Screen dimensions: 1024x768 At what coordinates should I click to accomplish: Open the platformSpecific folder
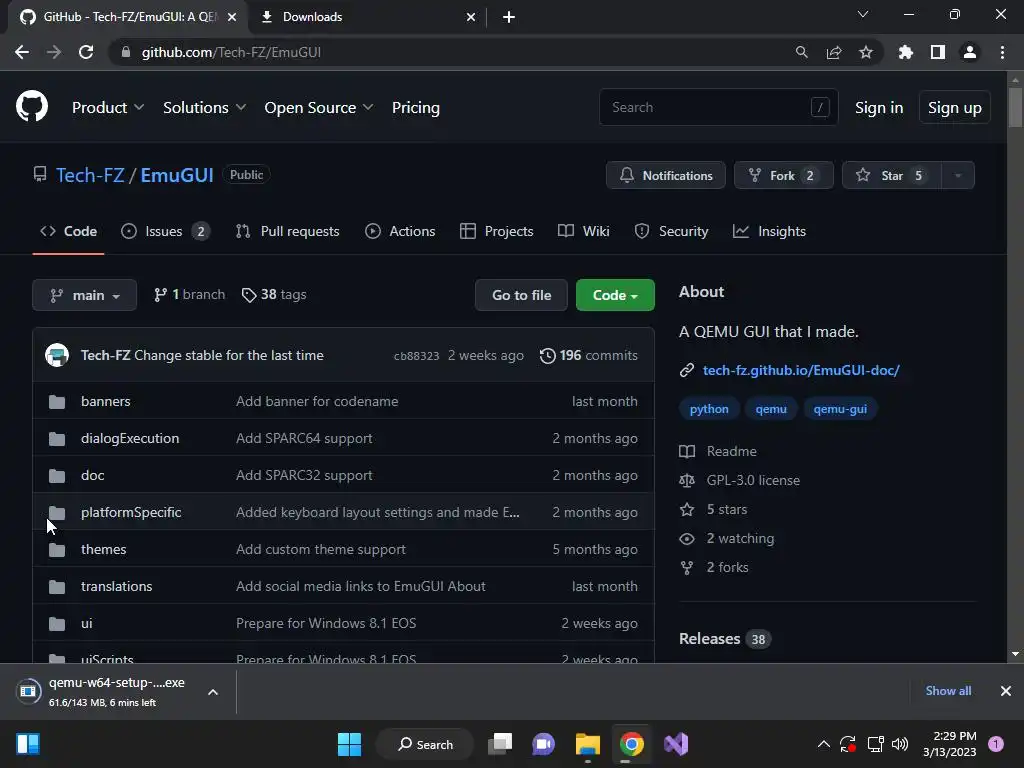point(131,513)
